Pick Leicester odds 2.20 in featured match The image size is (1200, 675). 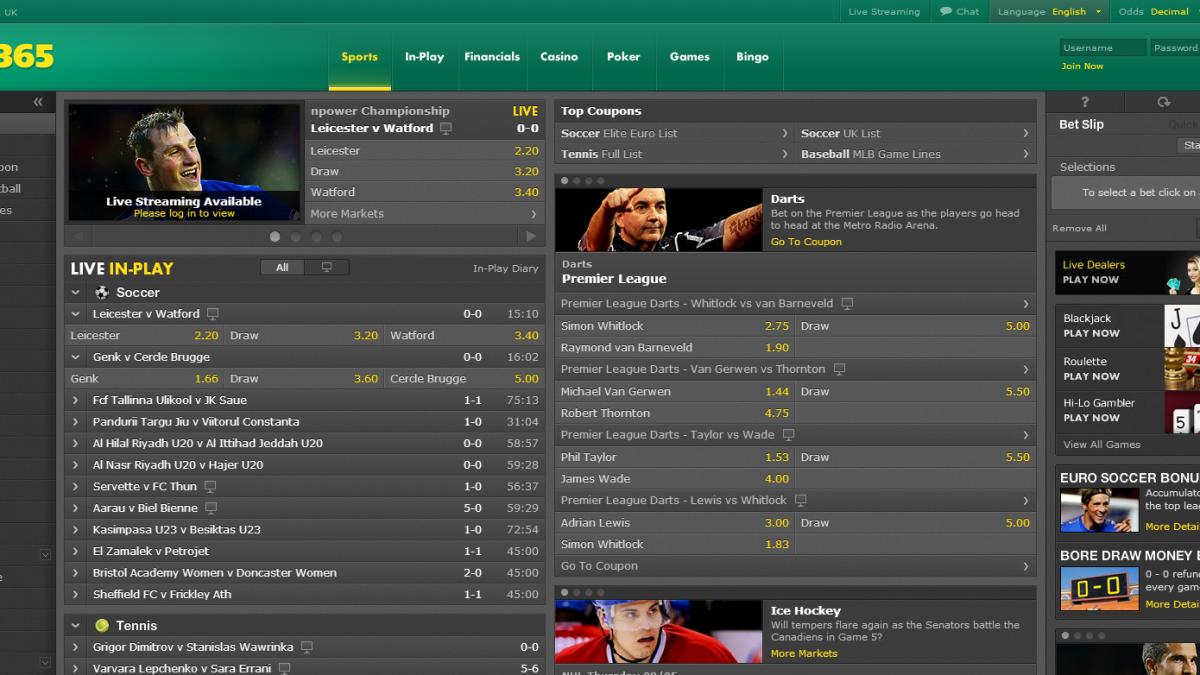(x=525, y=151)
